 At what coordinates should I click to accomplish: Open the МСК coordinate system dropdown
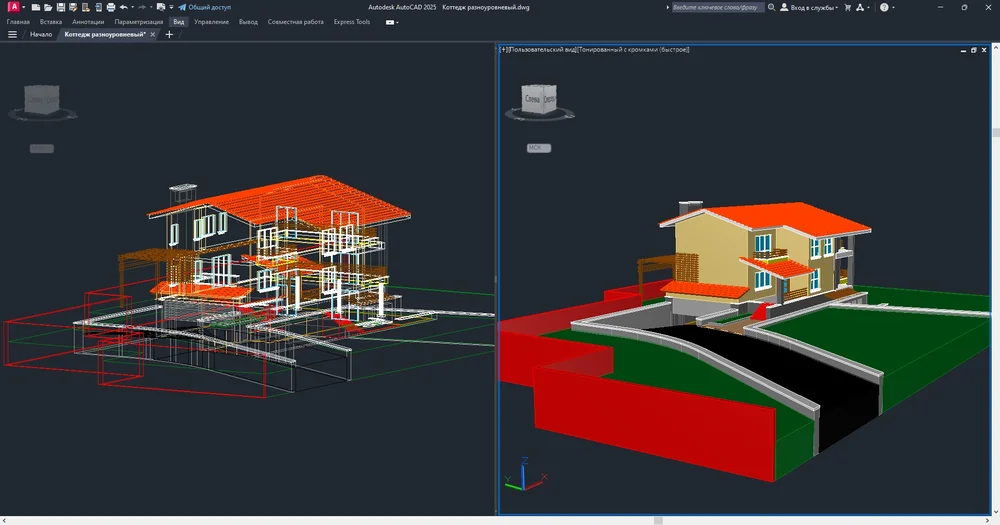coord(540,148)
